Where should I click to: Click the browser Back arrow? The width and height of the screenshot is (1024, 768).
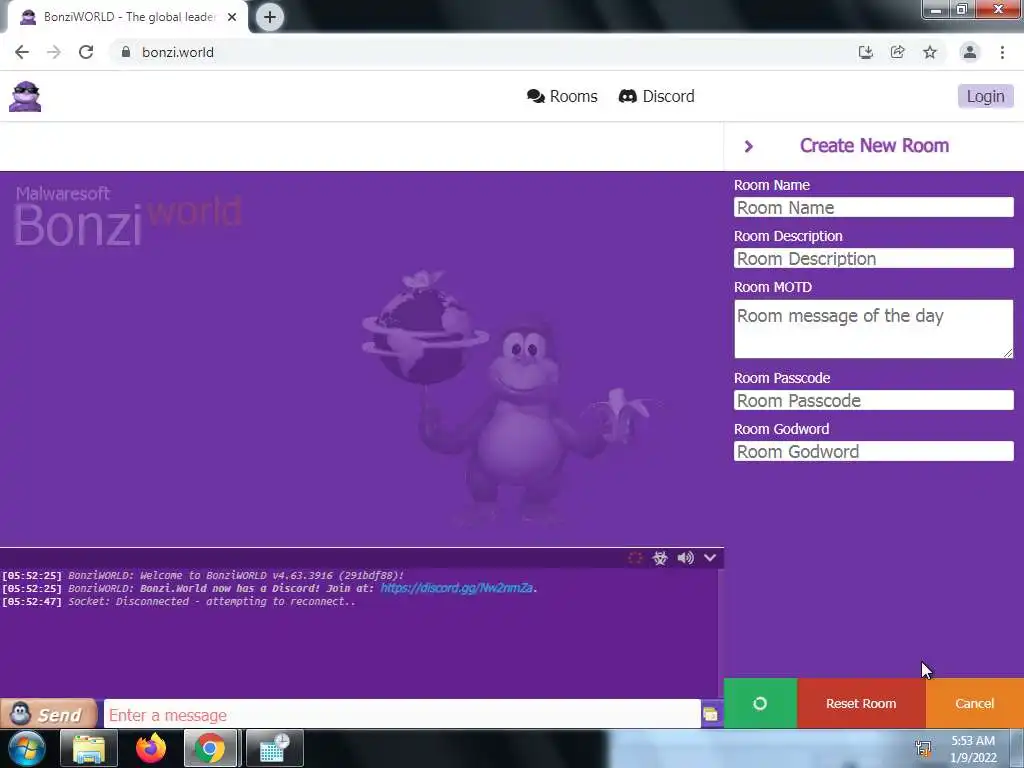[x=22, y=52]
